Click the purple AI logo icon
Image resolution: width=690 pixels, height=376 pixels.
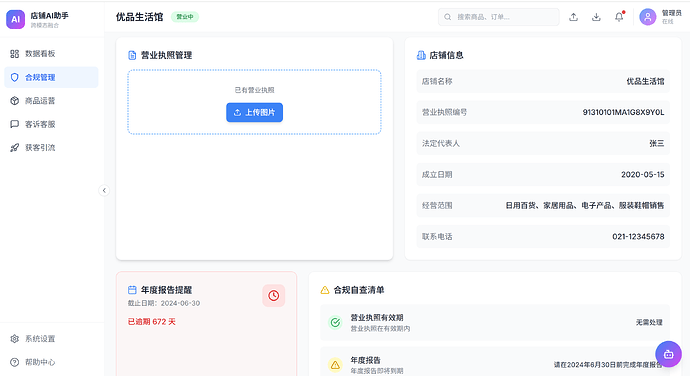pyautogui.click(x=15, y=19)
